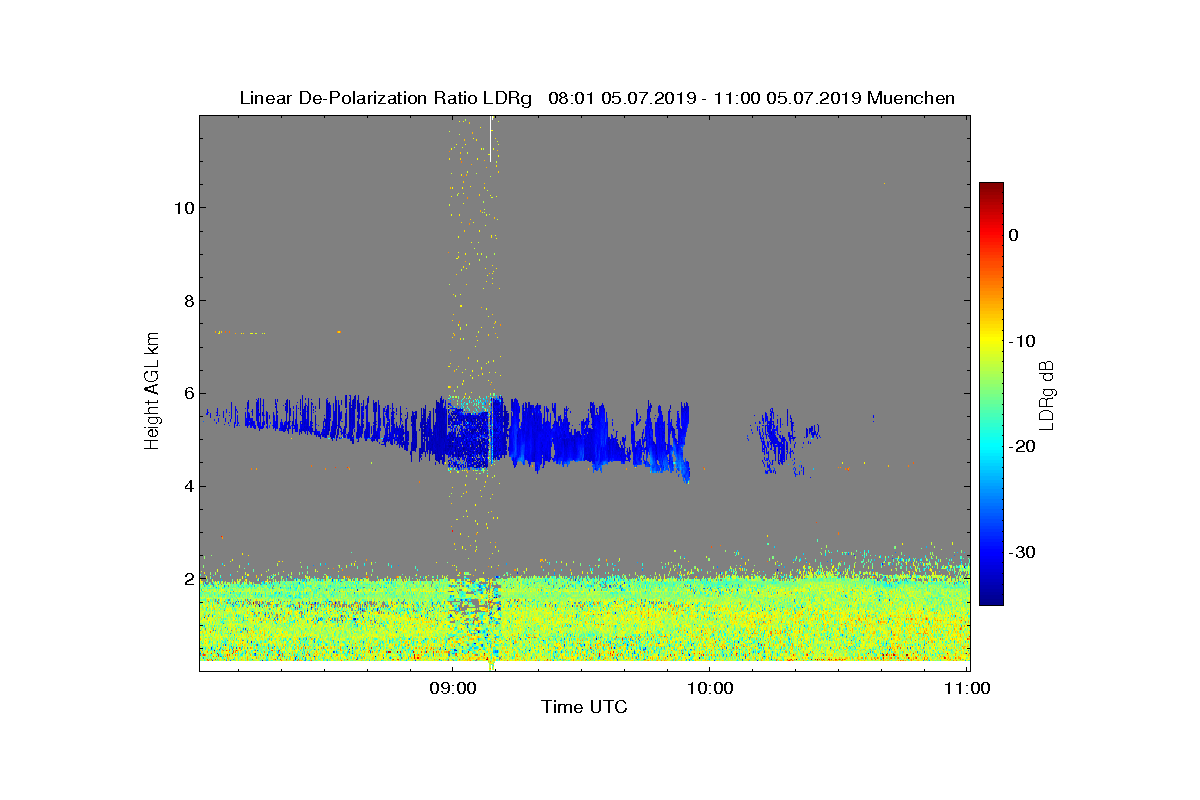The width and height of the screenshot is (1200, 800).
Task: Click the height tick label 4
Action: [x=188, y=487]
